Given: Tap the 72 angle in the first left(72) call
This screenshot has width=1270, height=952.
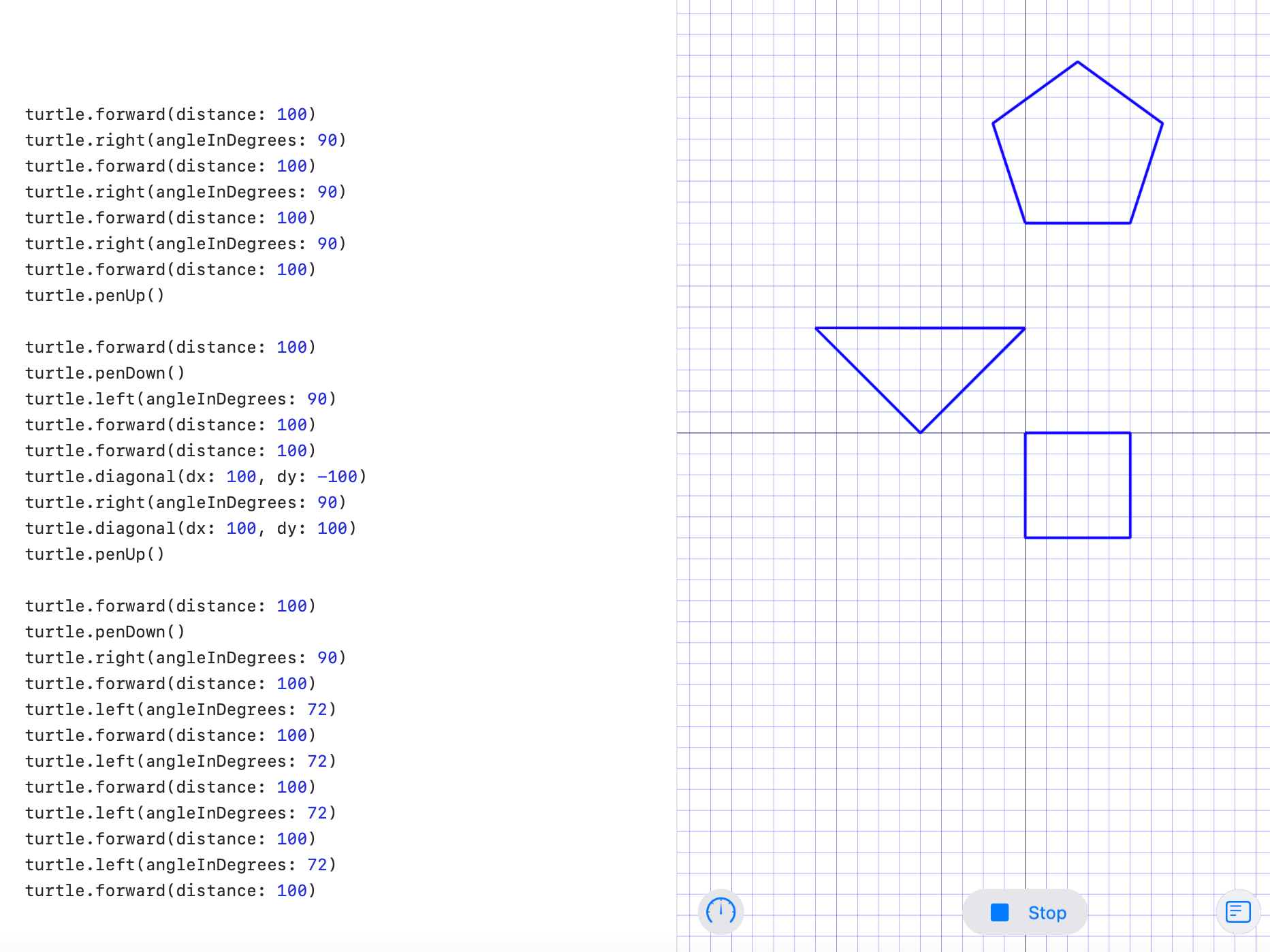Looking at the screenshot, I should coord(317,709).
